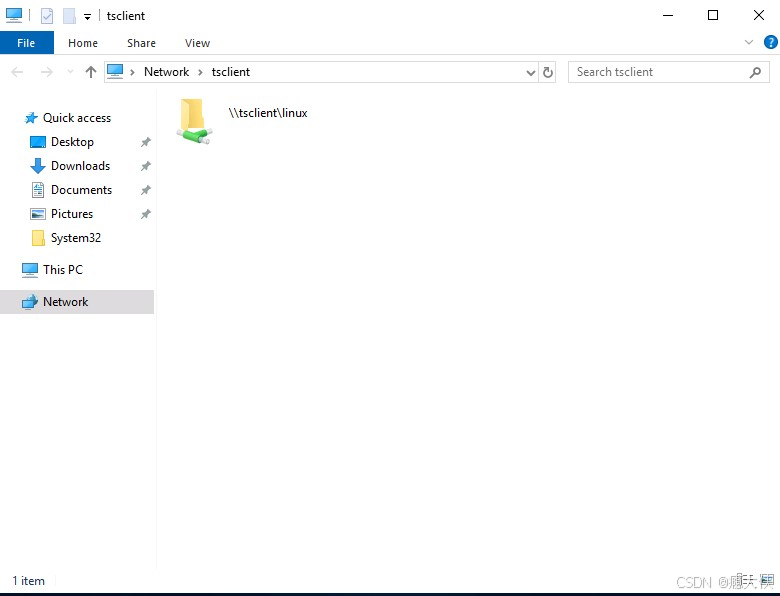The width and height of the screenshot is (780, 596).
Task: Select Quick access in navigation pane
Action: [x=77, y=118]
